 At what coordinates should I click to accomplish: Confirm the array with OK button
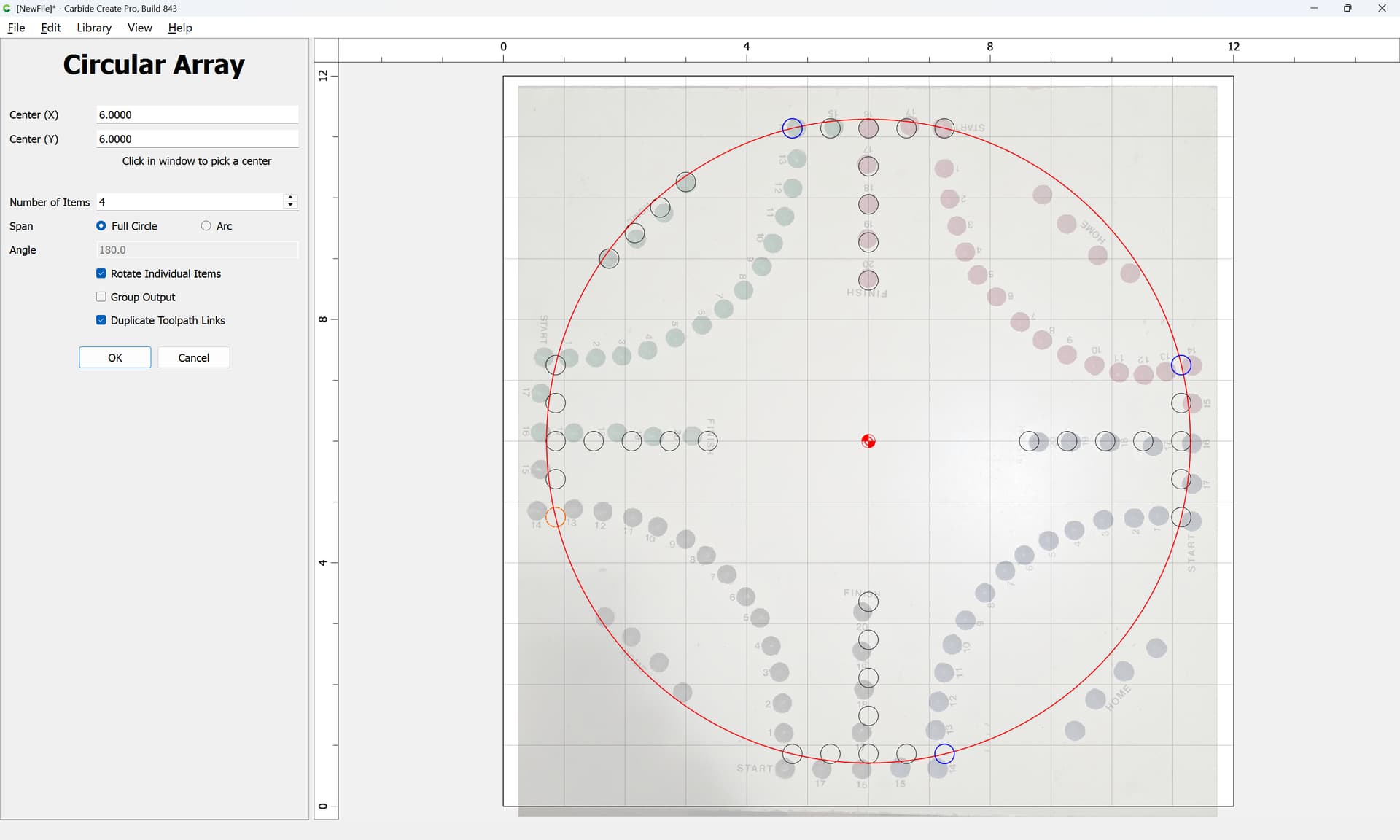coord(115,357)
